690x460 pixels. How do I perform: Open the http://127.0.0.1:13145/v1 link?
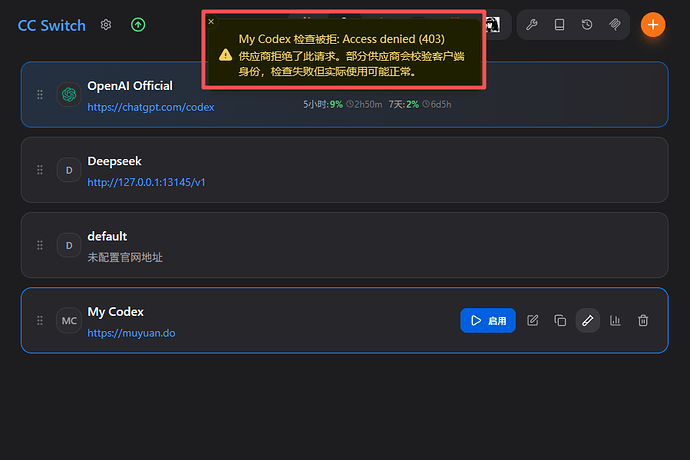pyautogui.click(x=146, y=182)
